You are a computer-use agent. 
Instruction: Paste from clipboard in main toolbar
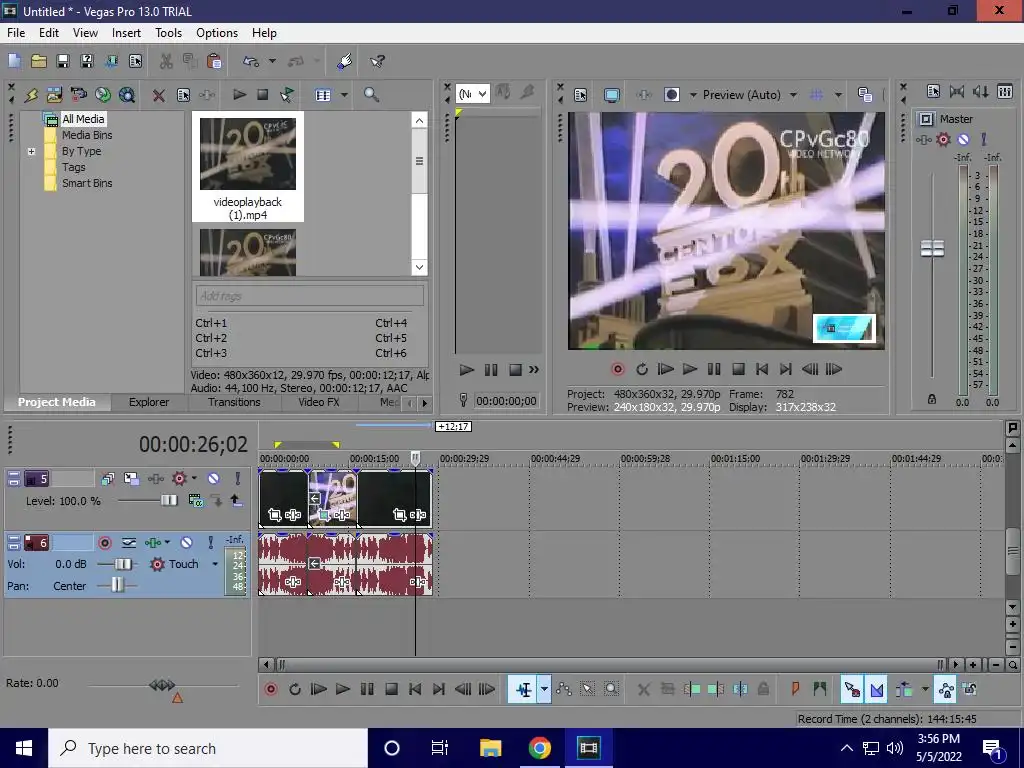pyautogui.click(x=214, y=61)
